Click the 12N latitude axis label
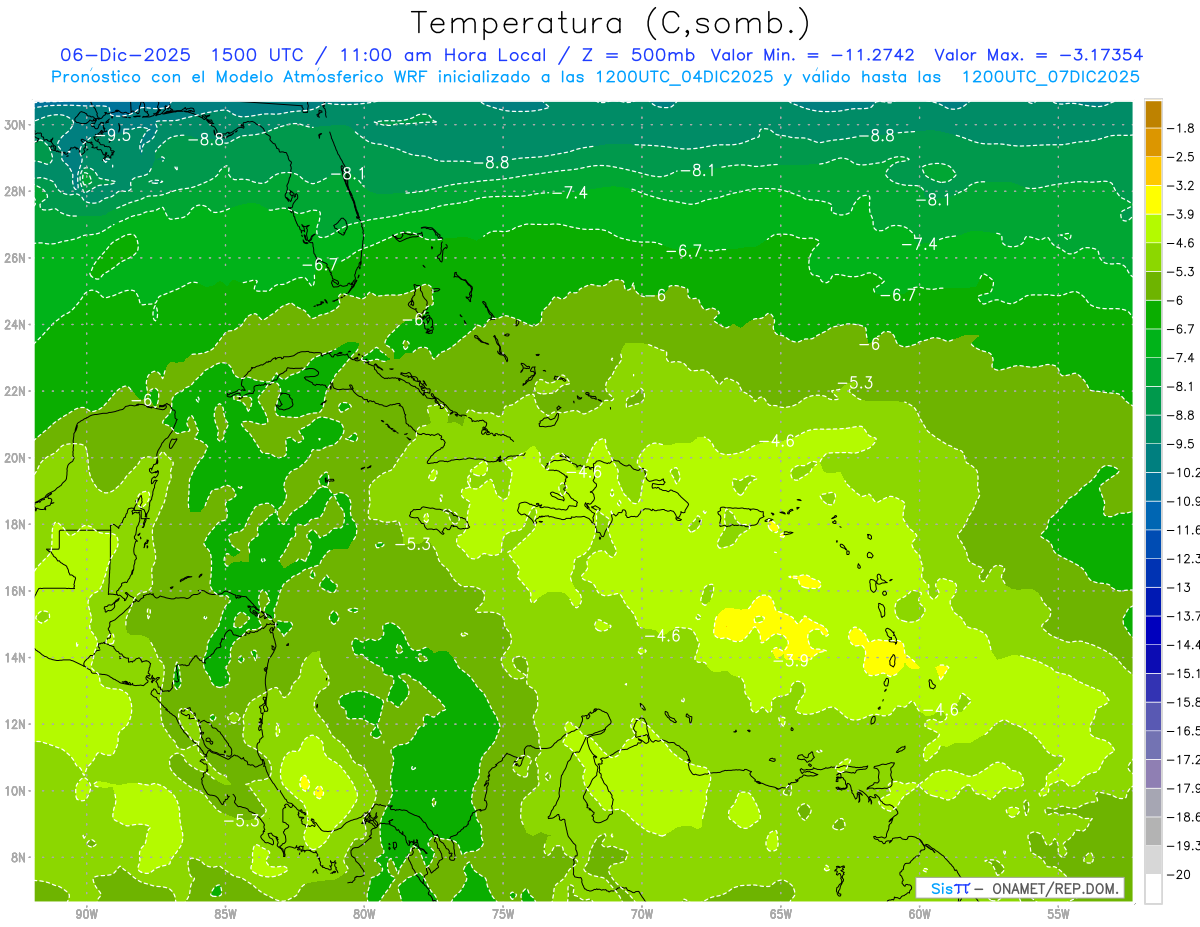The height and width of the screenshot is (927, 1200). tap(16, 724)
